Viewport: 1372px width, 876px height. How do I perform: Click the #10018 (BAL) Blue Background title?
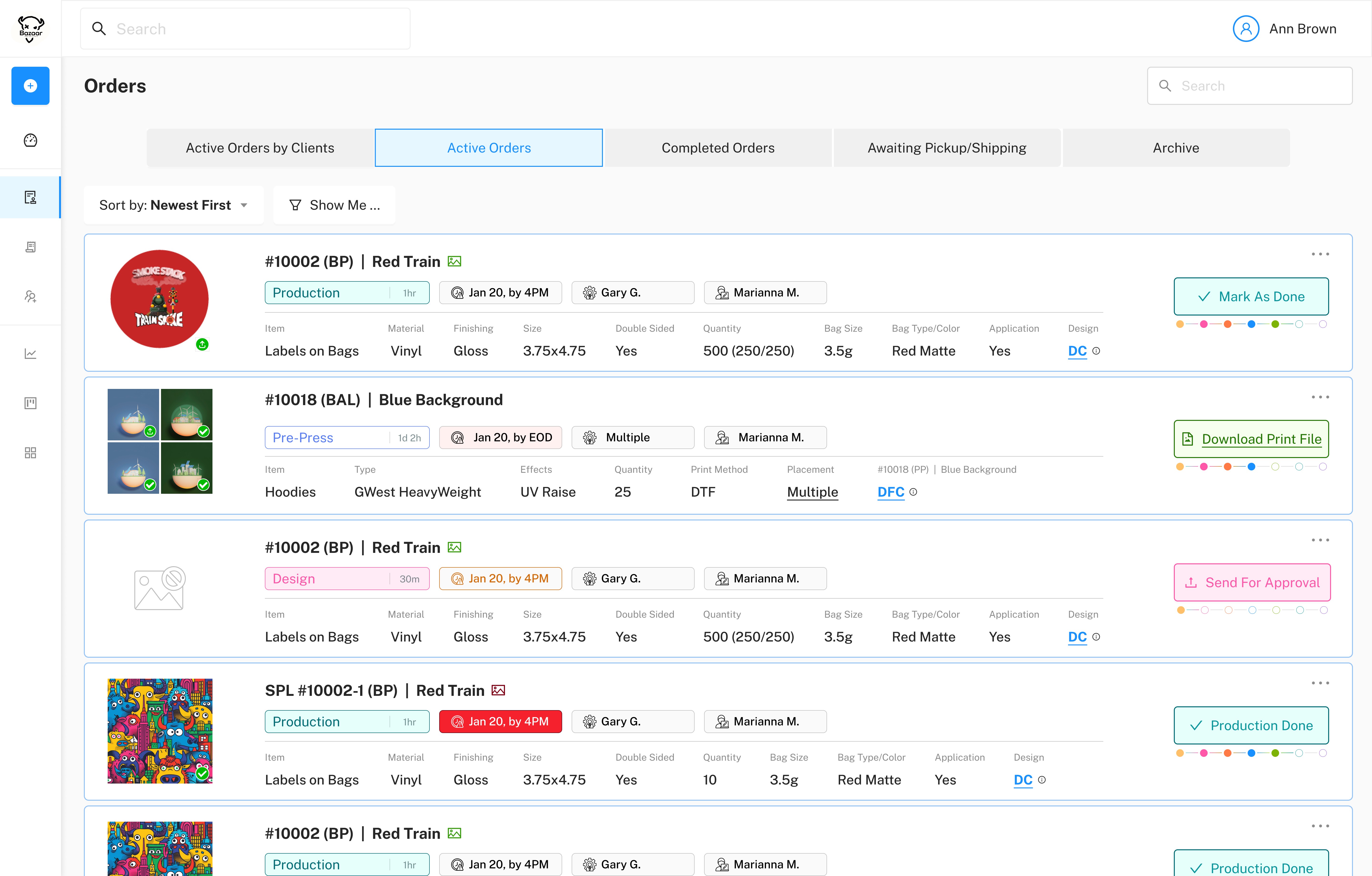[x=384, y=400]
